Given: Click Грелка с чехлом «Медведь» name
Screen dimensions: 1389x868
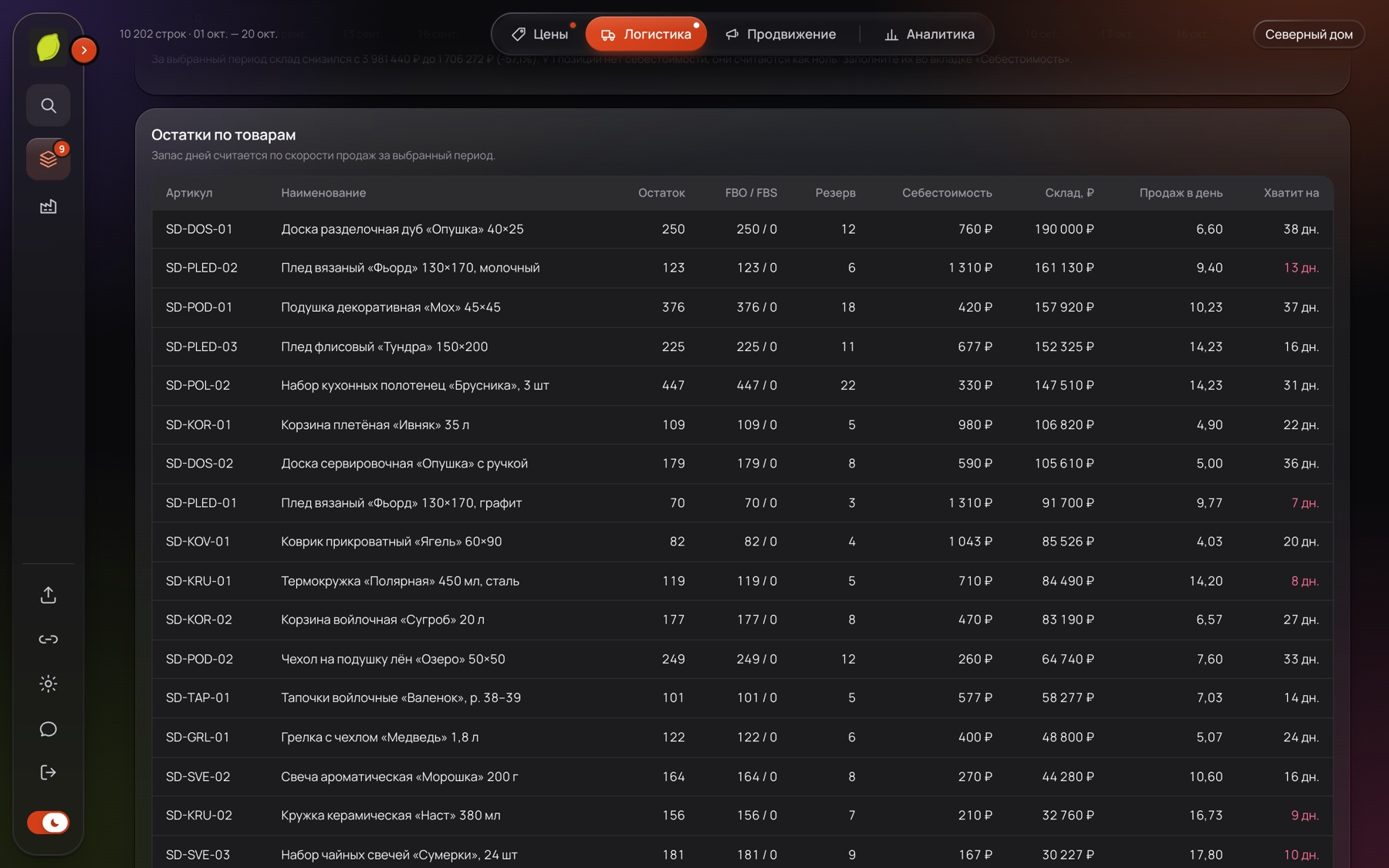Looking at the screenshot, I should (x=380, y=737).
